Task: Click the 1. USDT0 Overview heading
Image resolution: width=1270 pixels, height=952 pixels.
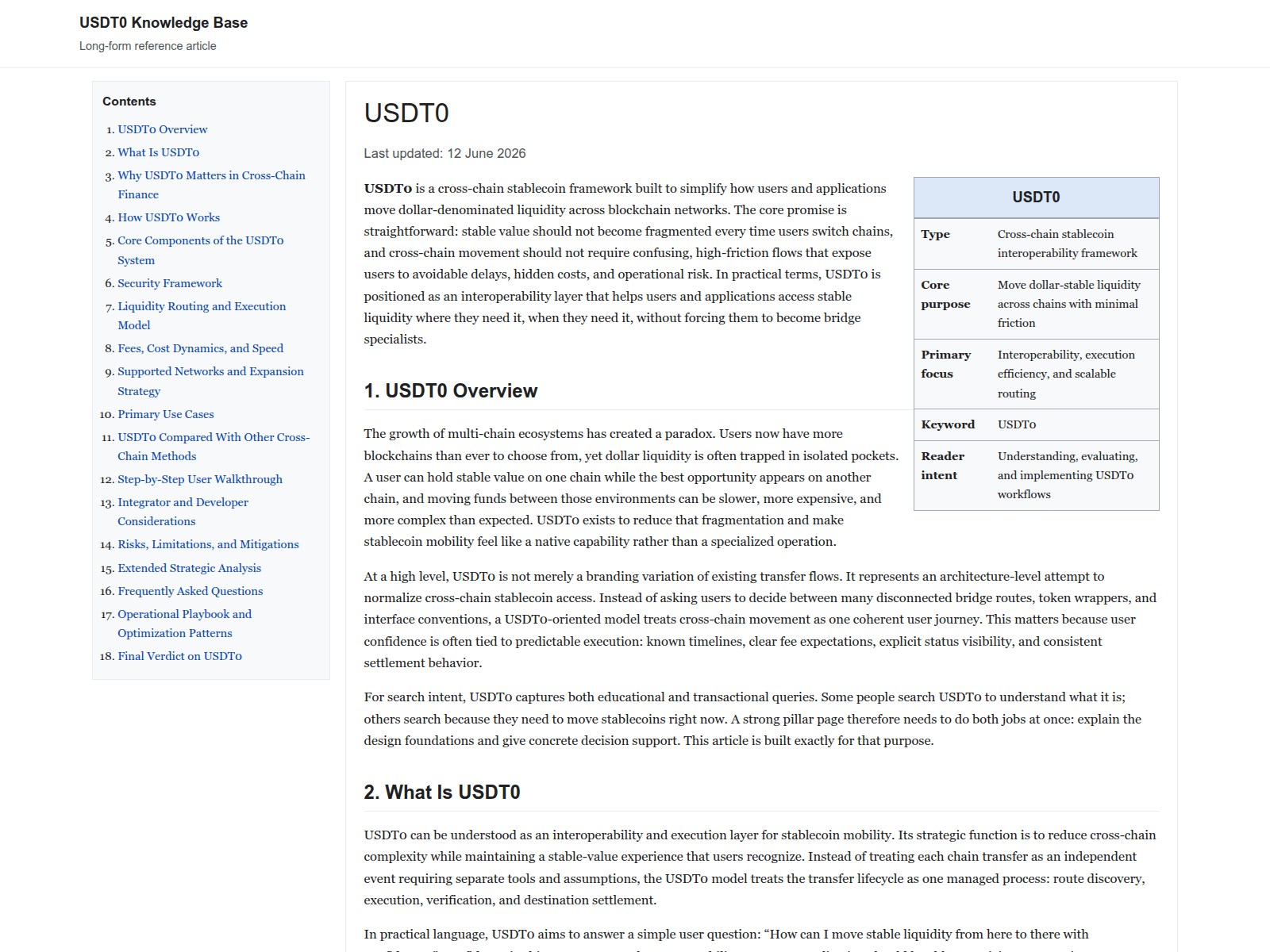Action: coord(451,391)
